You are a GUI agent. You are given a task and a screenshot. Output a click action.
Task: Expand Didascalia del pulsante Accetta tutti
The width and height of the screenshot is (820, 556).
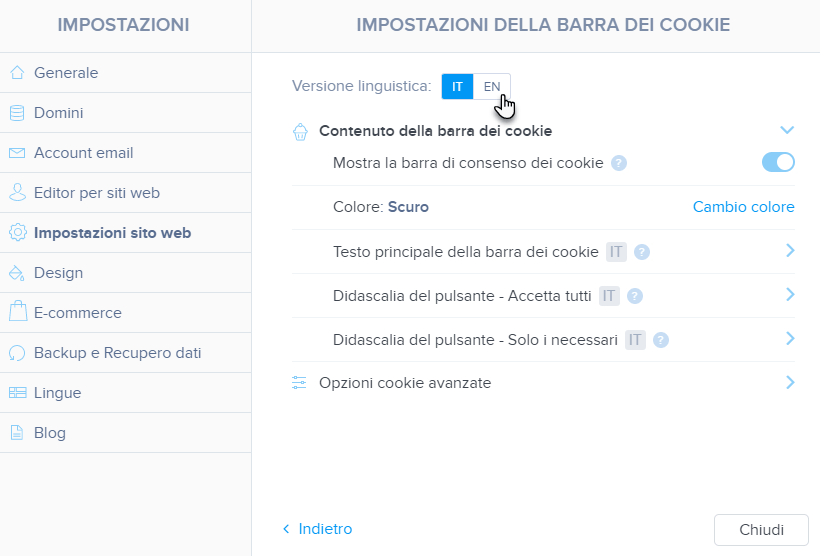(790, 295)
